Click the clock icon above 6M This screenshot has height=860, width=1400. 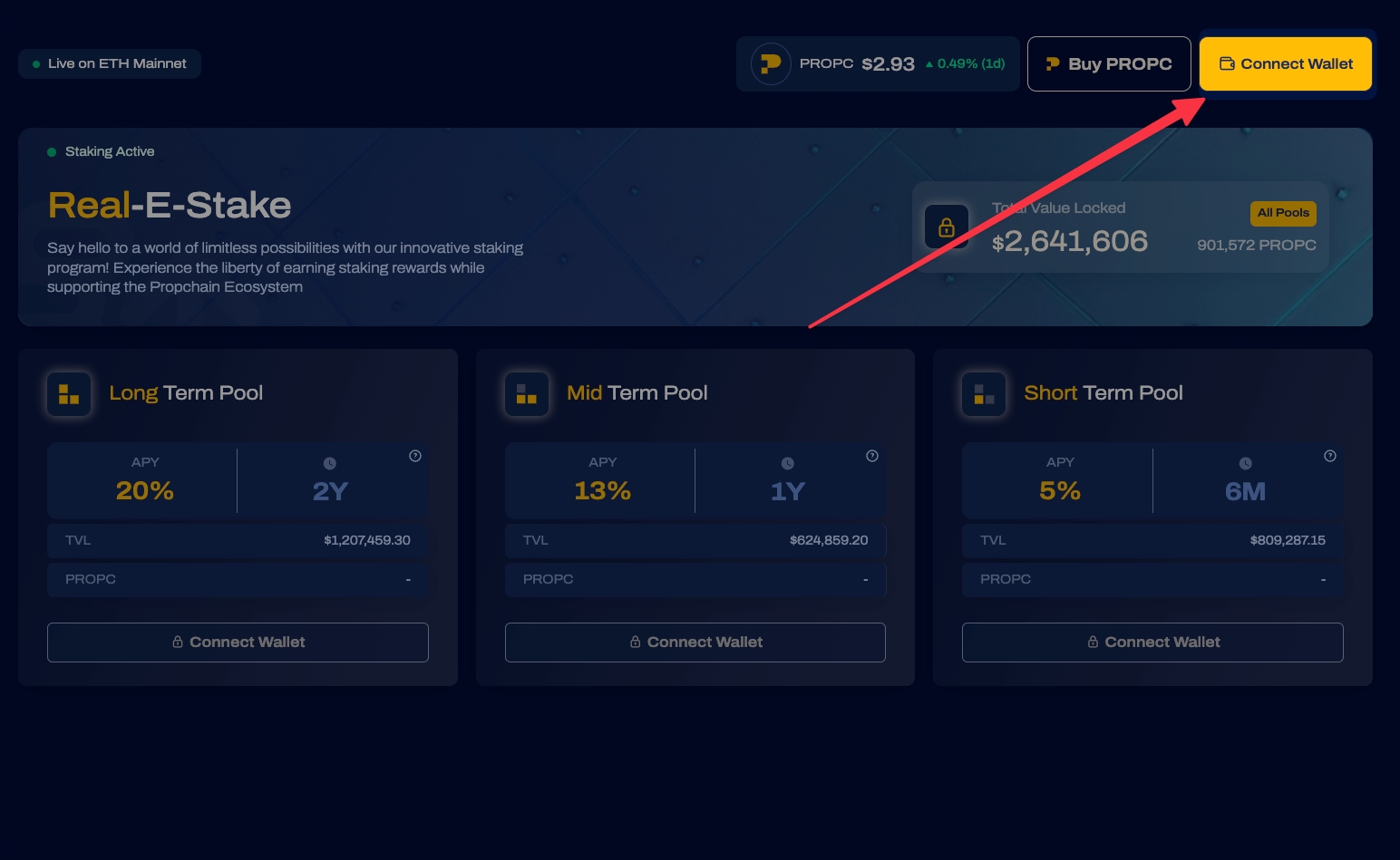pyautogui.click(x=1245, y=463)
